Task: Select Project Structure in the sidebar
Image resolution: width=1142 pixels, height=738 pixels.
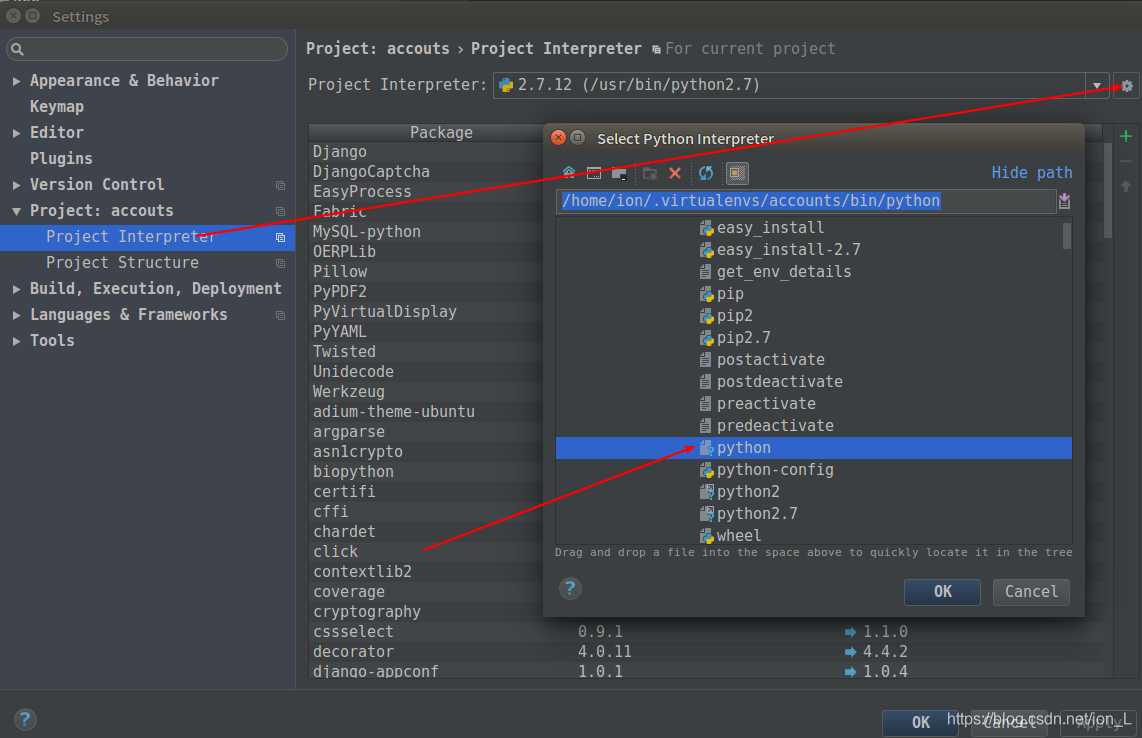Action: tap(147, 263)
